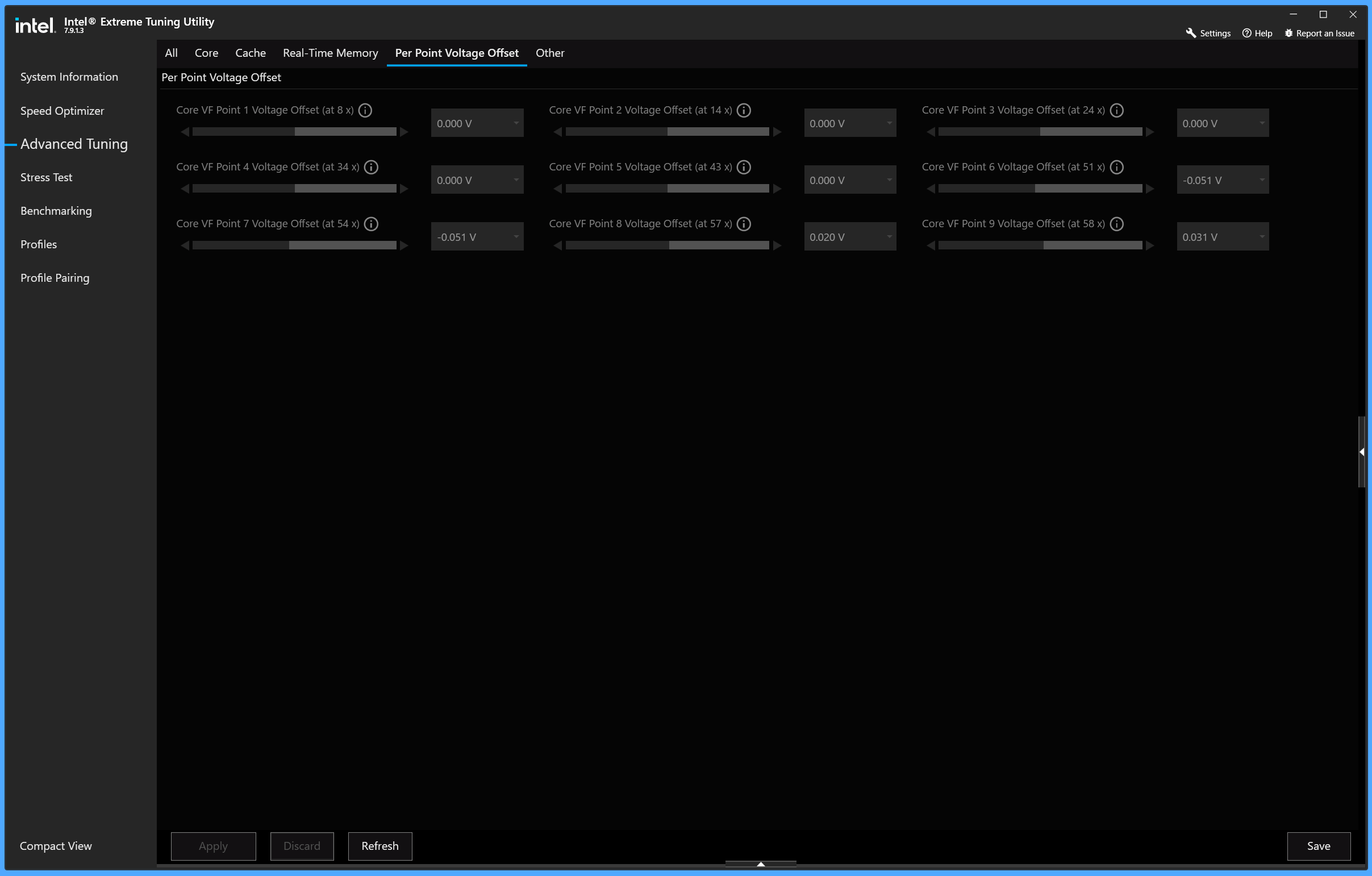This screenshot has height=876, width=1372.
Task: Open VF Point 6 dropdown showing -0.051 V
Action: click(1223, 180)
